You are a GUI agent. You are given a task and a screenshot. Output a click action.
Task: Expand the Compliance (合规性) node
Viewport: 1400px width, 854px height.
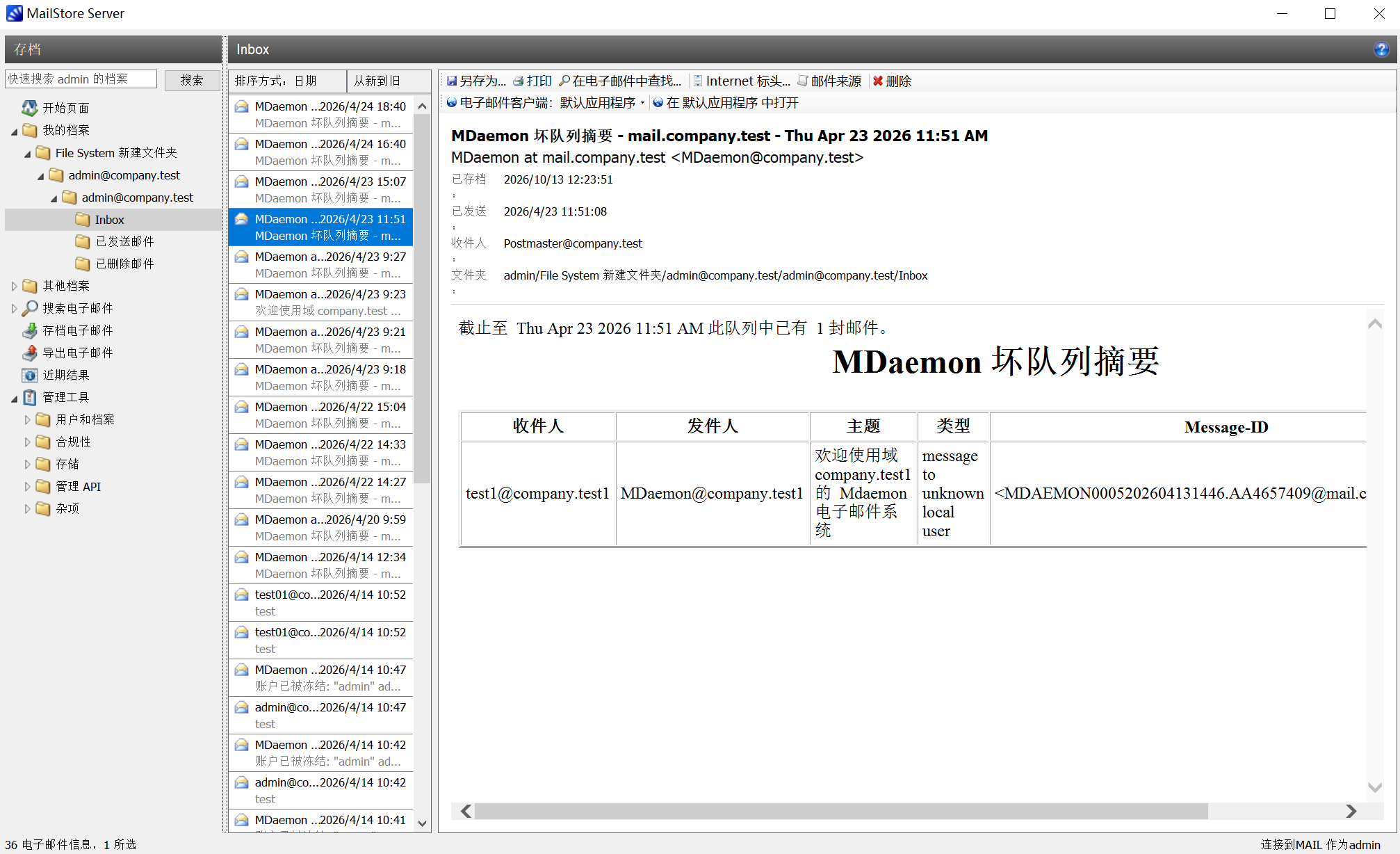point(28,442)
